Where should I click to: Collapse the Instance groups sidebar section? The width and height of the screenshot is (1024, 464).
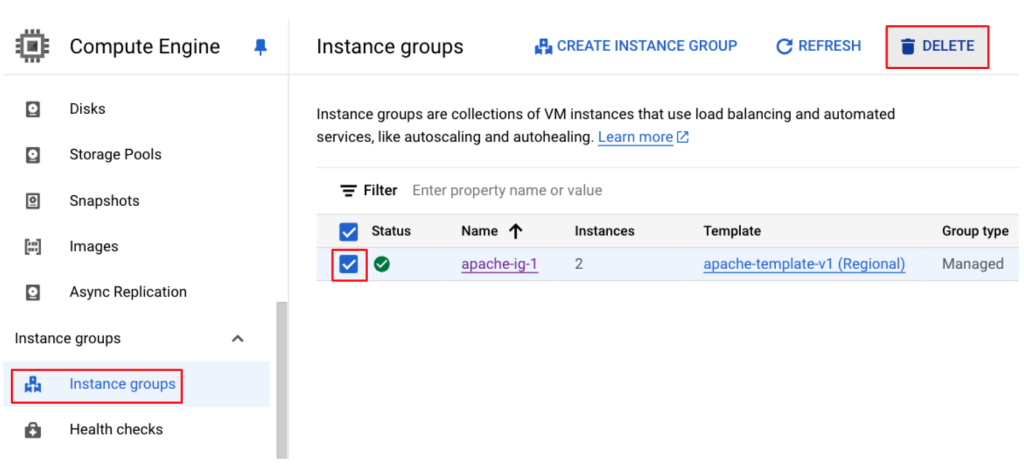tap(238, 339)
